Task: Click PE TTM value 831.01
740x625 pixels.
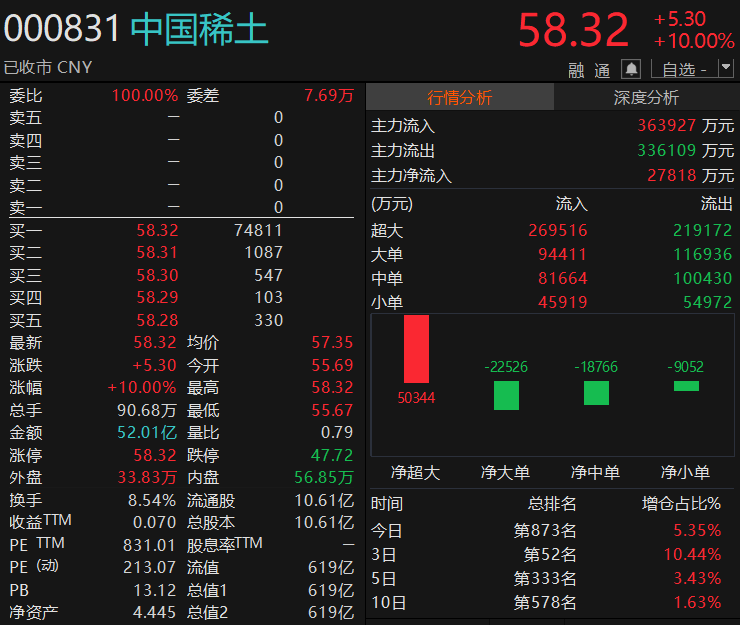Action: [x=149, y=545]
